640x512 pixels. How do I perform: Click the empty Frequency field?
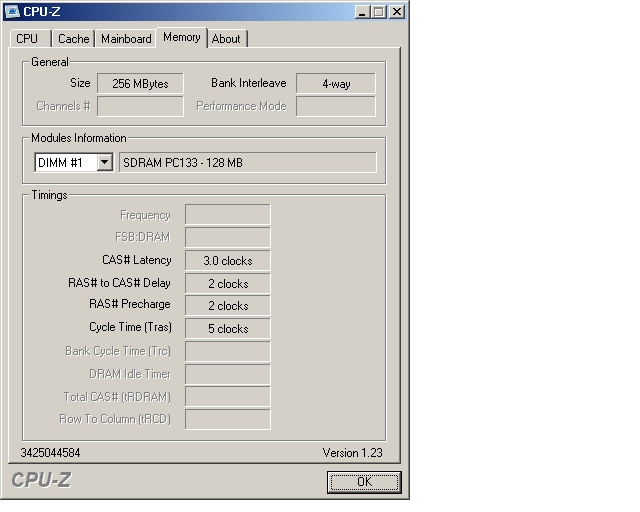tap(228, 215)
